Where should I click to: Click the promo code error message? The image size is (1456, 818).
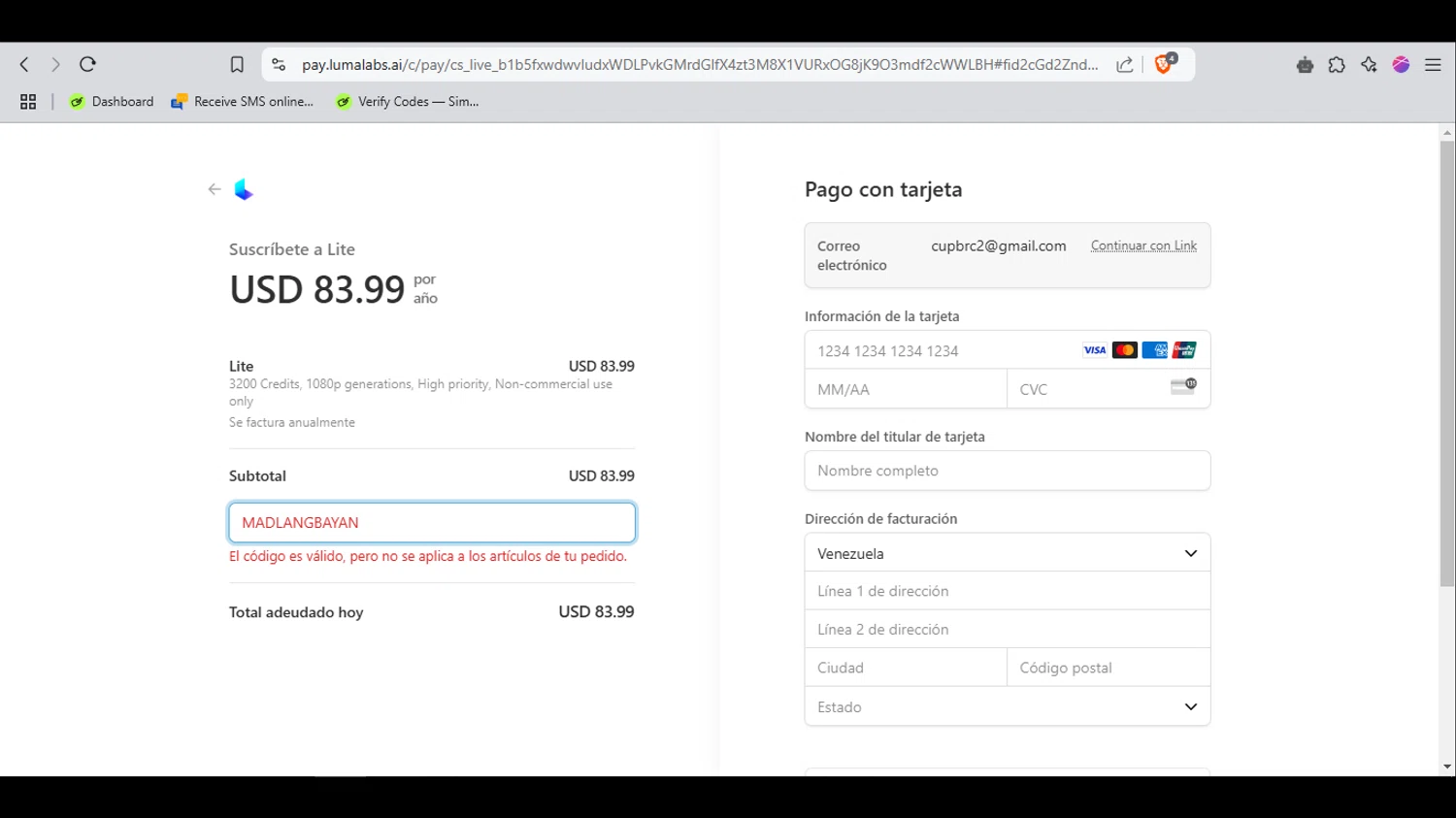[x=428, y=556]
